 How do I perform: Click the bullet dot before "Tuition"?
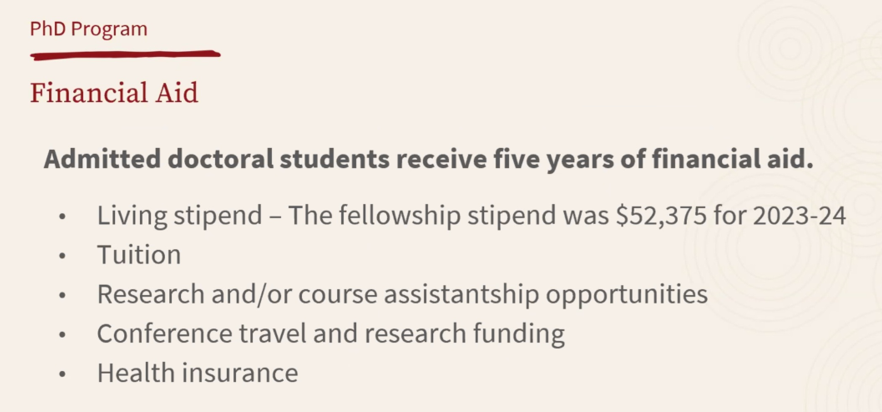(64, 256)
